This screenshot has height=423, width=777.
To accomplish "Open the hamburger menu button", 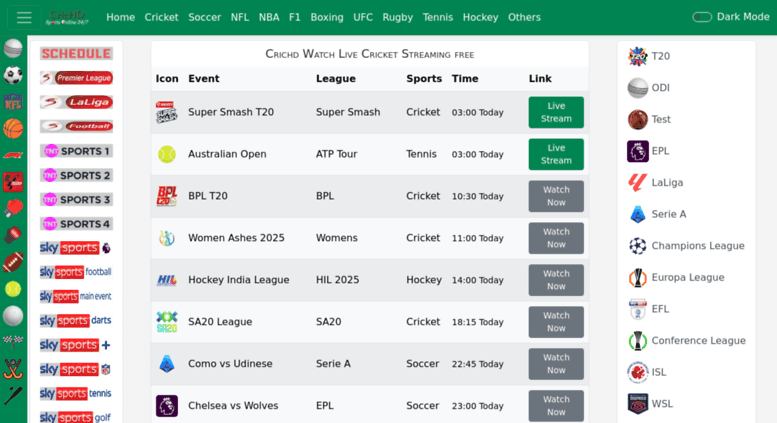I will tap(23, 17).
